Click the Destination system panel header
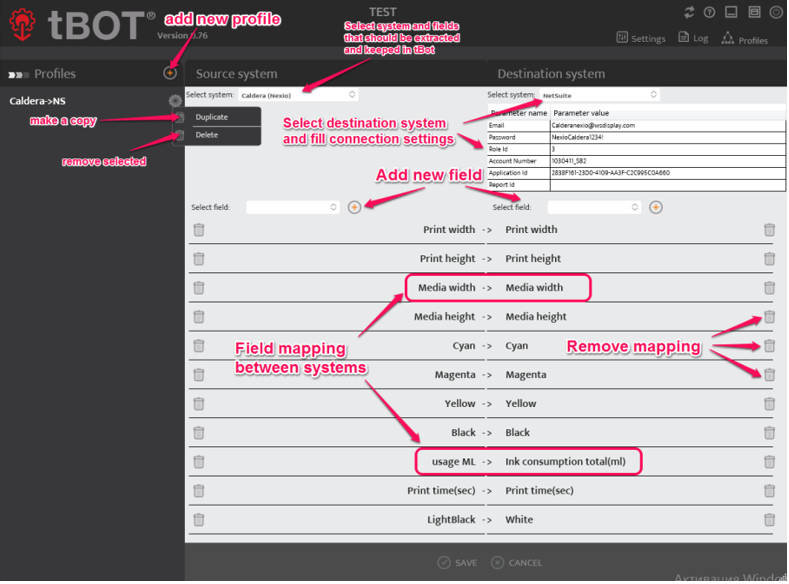The height and width of the screenshot is (584, 789). [x=551, y=74]
